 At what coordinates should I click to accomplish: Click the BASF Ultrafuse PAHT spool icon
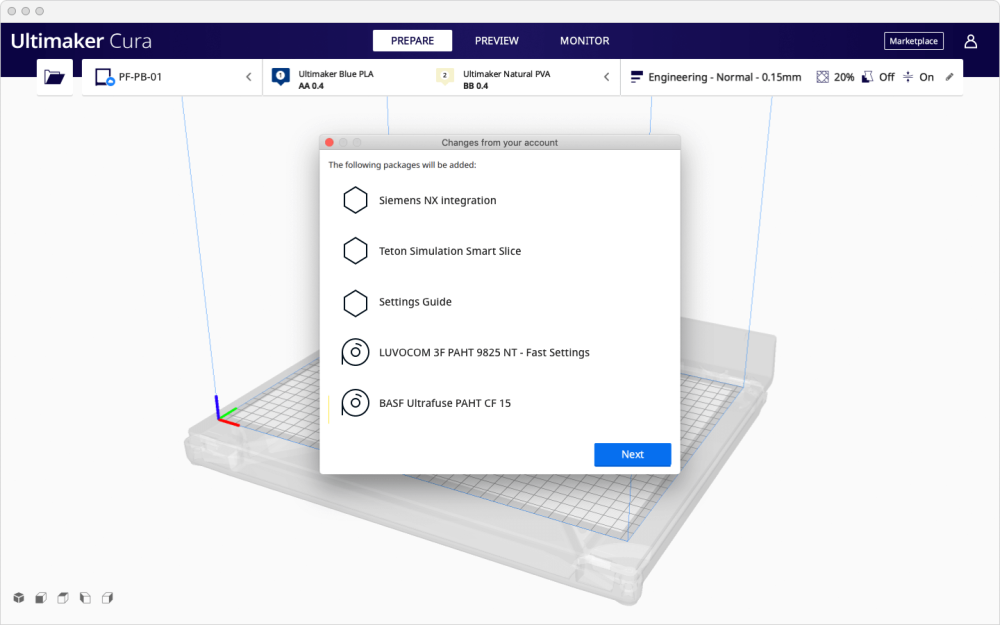355,403
